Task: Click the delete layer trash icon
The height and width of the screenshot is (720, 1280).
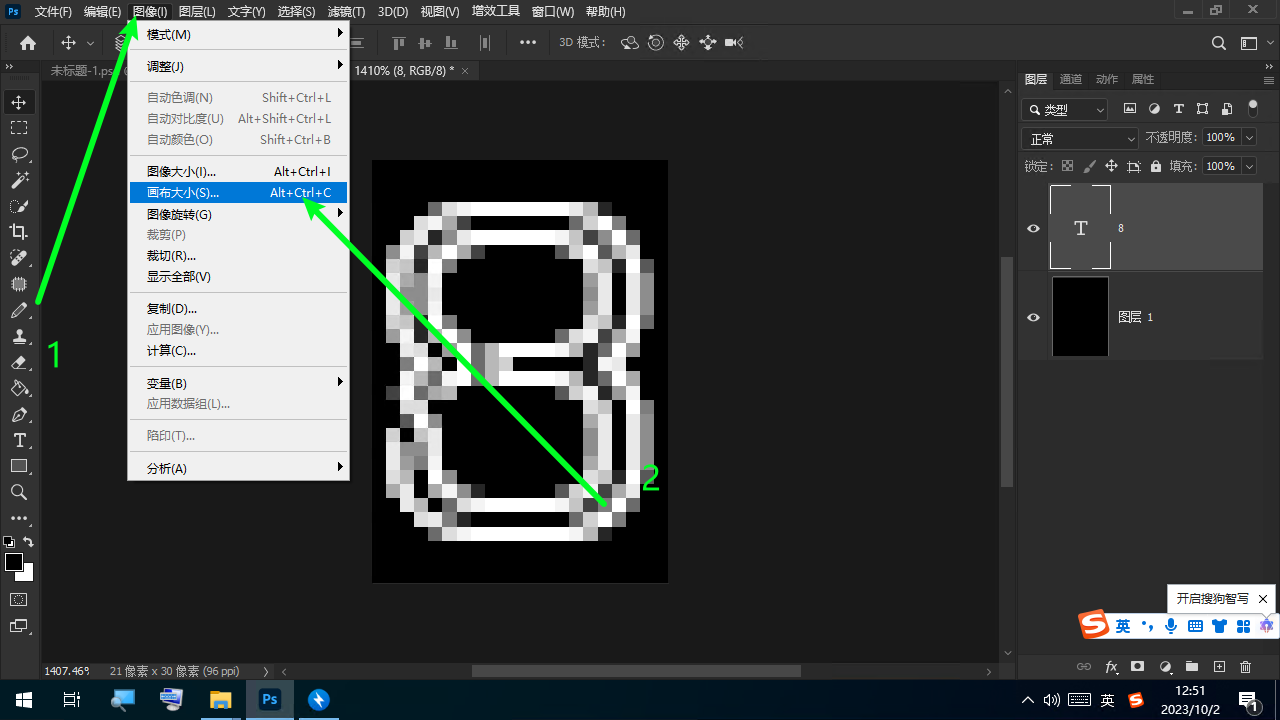Action: 1245,667
